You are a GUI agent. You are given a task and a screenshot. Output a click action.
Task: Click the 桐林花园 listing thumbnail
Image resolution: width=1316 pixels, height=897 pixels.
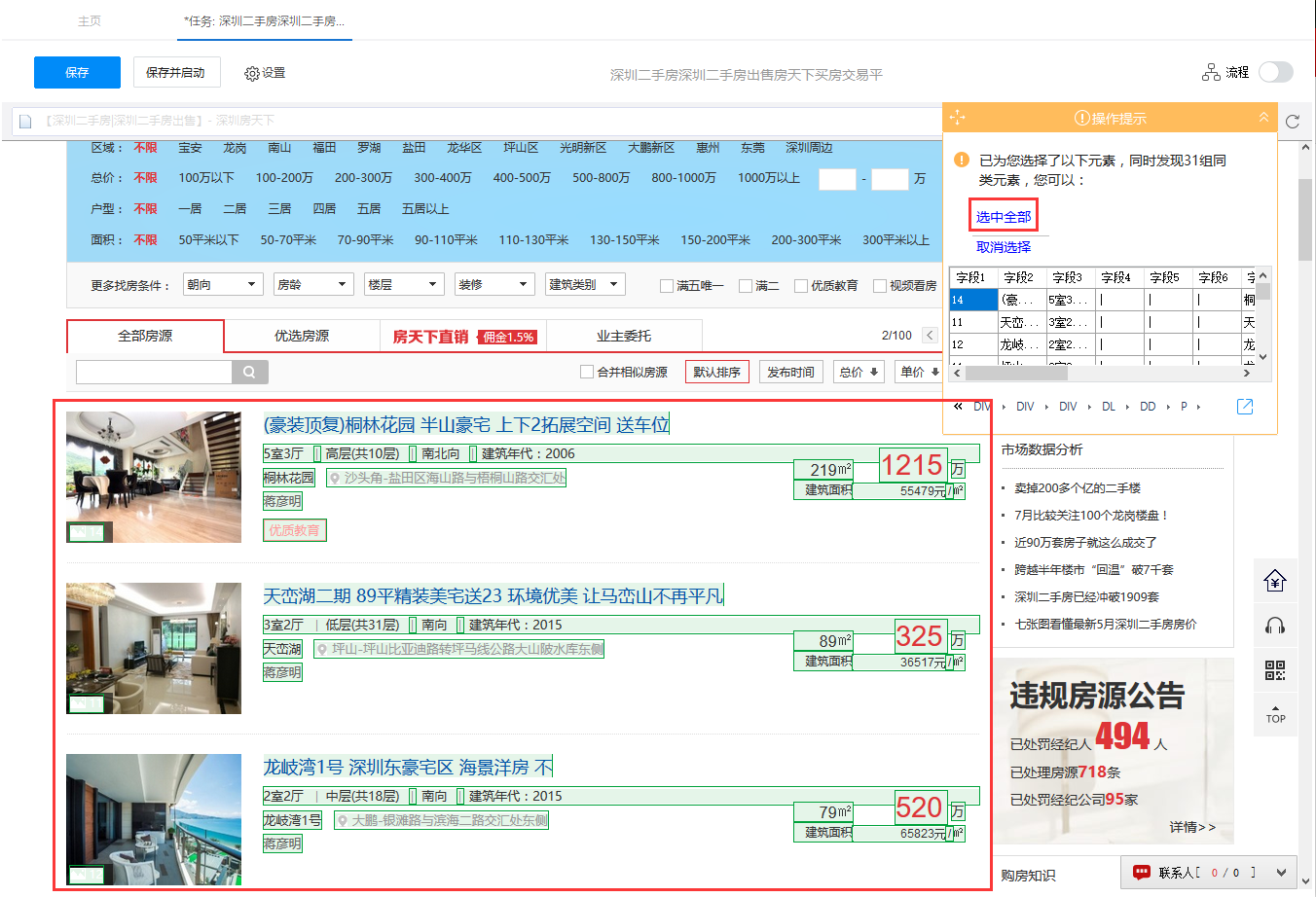point(154,477)
